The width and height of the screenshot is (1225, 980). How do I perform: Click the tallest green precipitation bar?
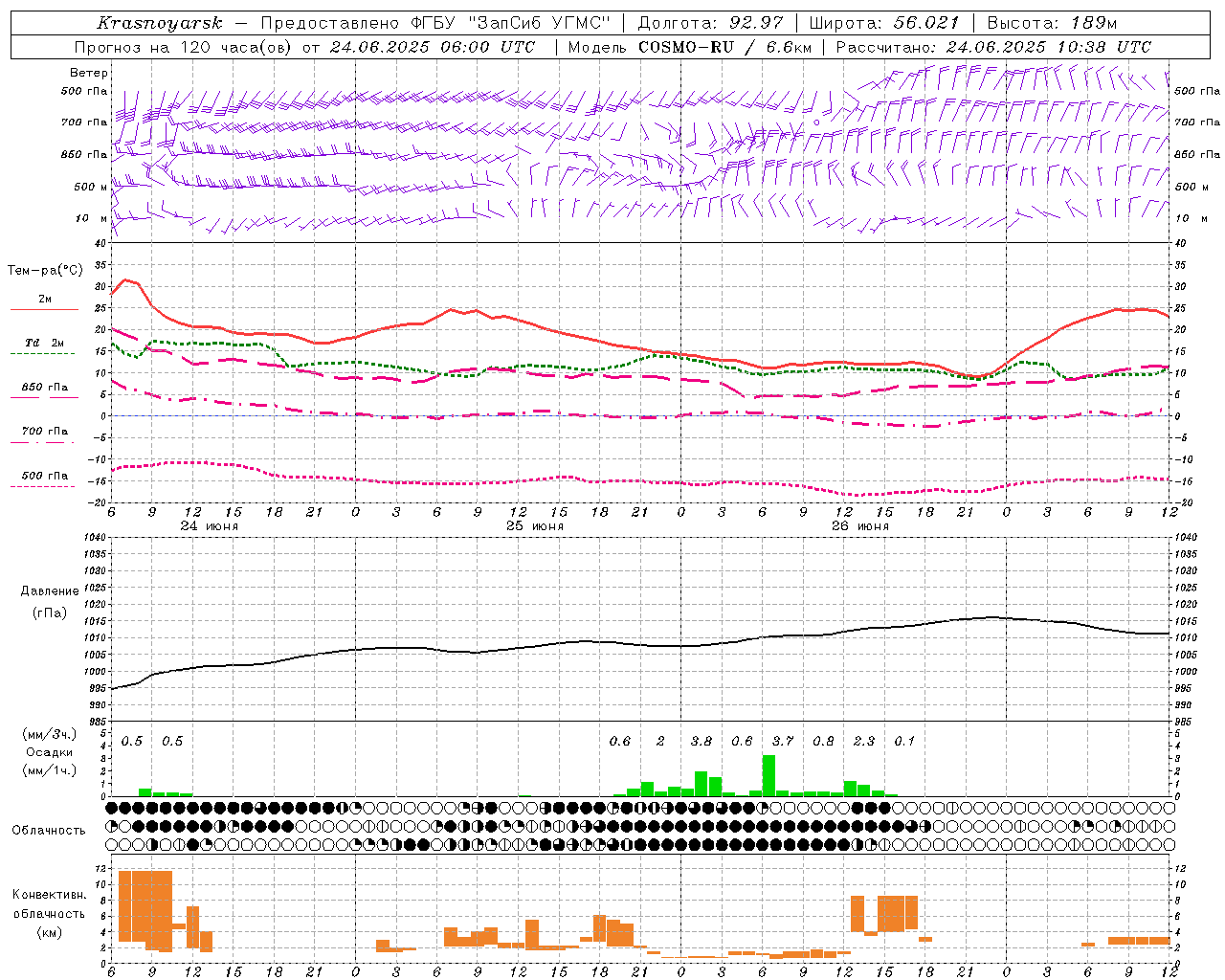click(x=768, y=776)
